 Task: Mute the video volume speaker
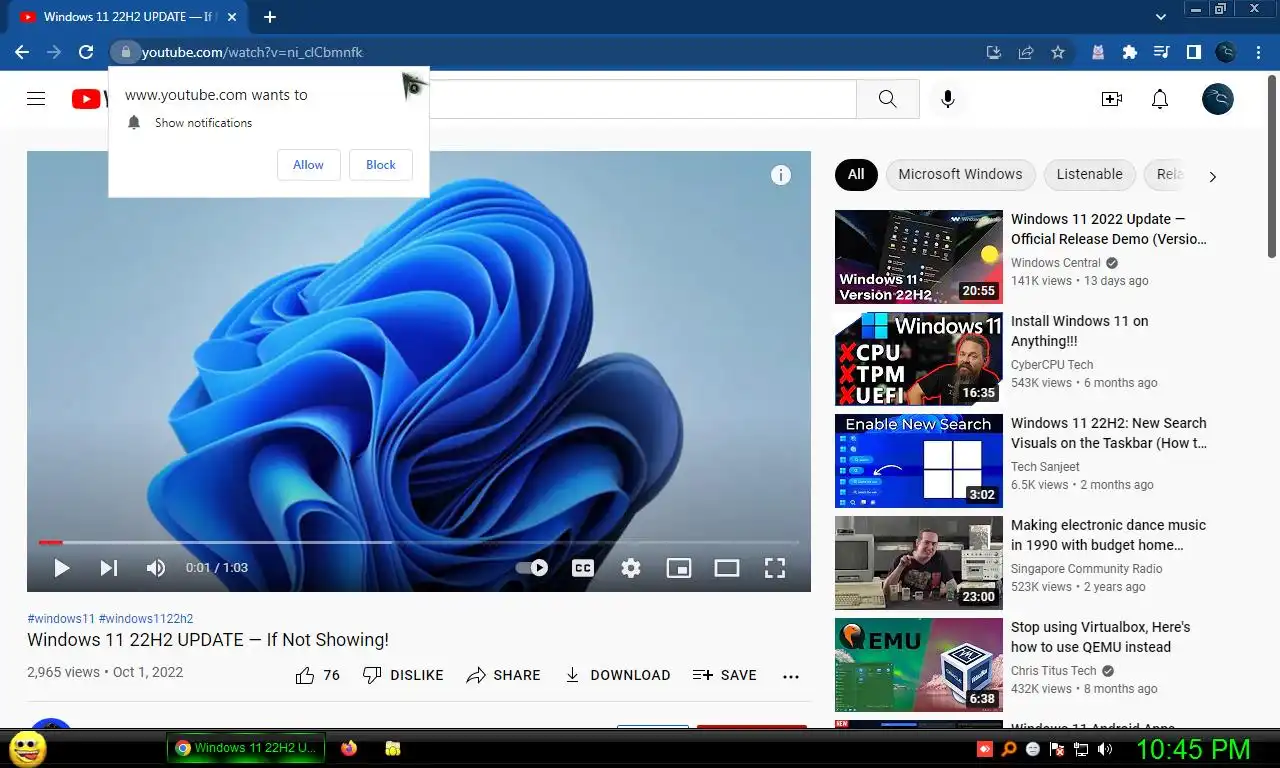[x=156, y=568]
